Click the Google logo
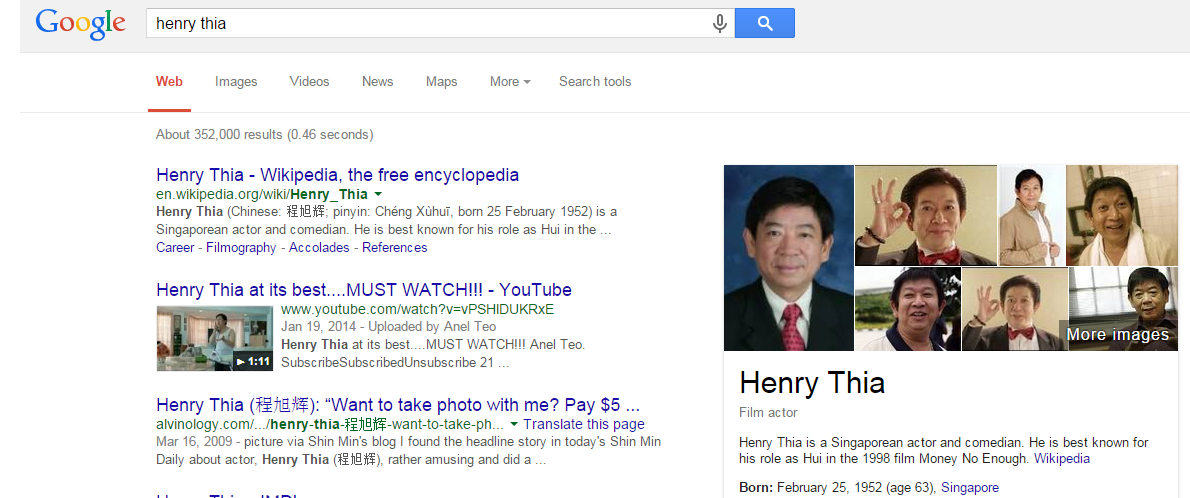 80,24
